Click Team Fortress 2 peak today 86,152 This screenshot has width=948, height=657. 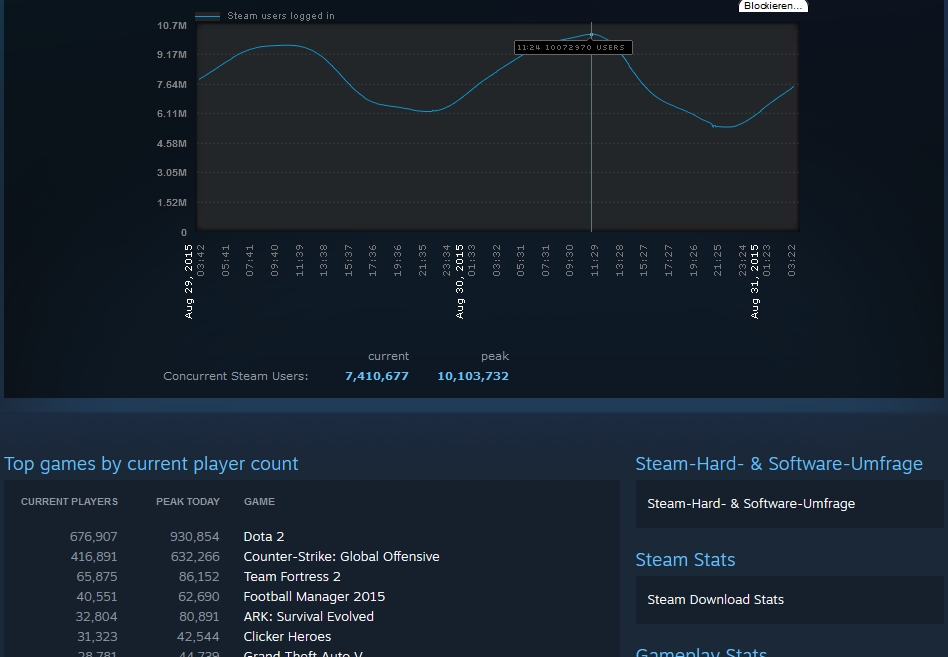pos(199,577)
